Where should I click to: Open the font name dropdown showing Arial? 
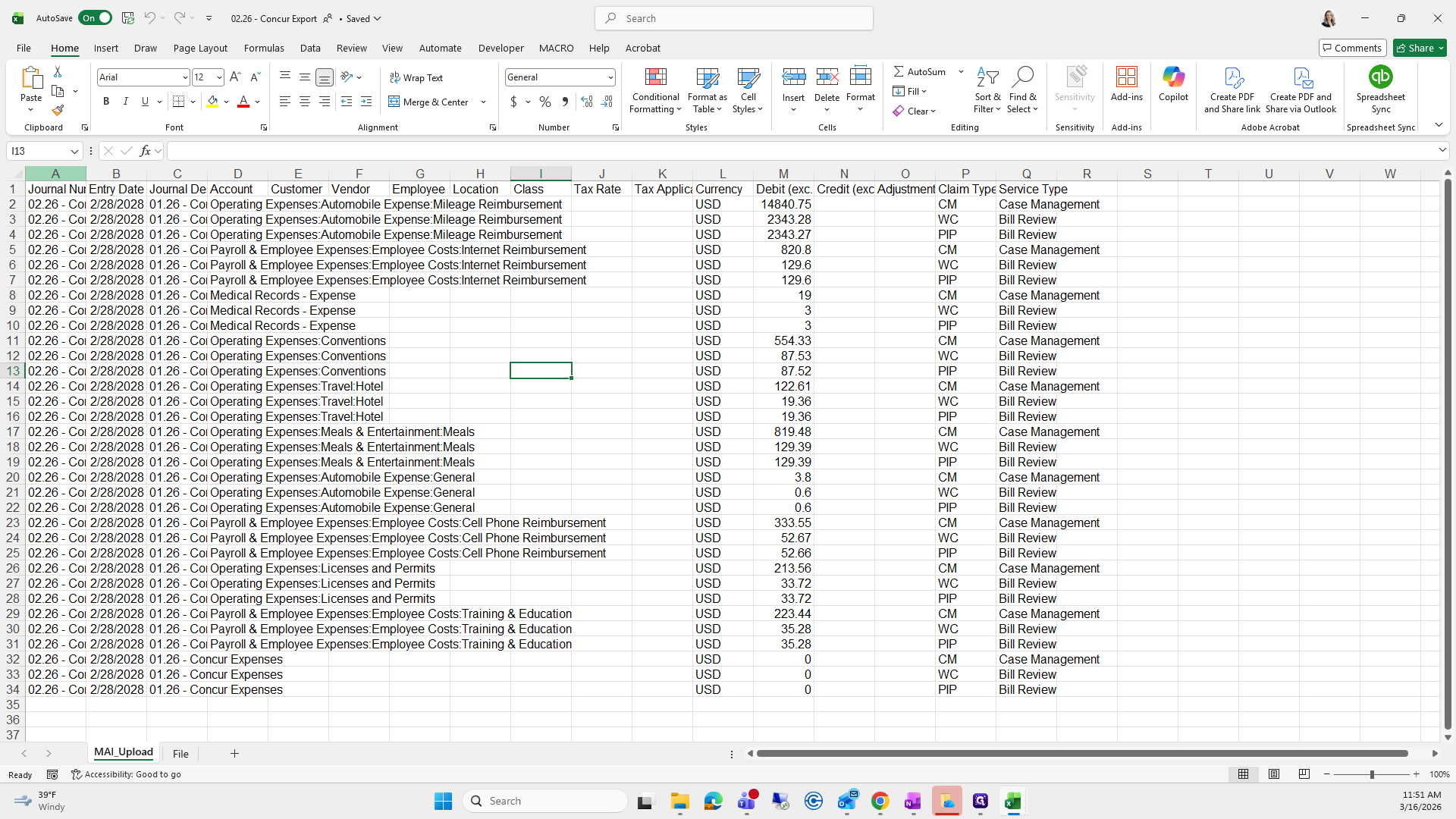pyautogui.click(x=184, y=77)
